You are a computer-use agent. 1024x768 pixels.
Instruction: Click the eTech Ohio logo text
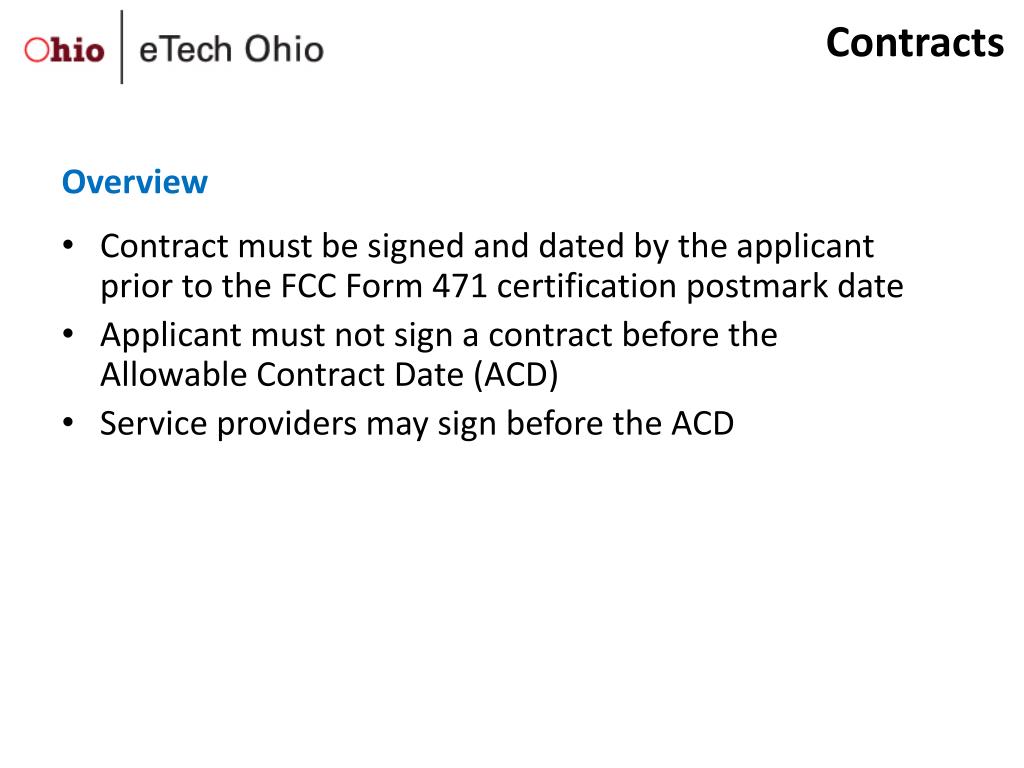click(x=231, y=50)
